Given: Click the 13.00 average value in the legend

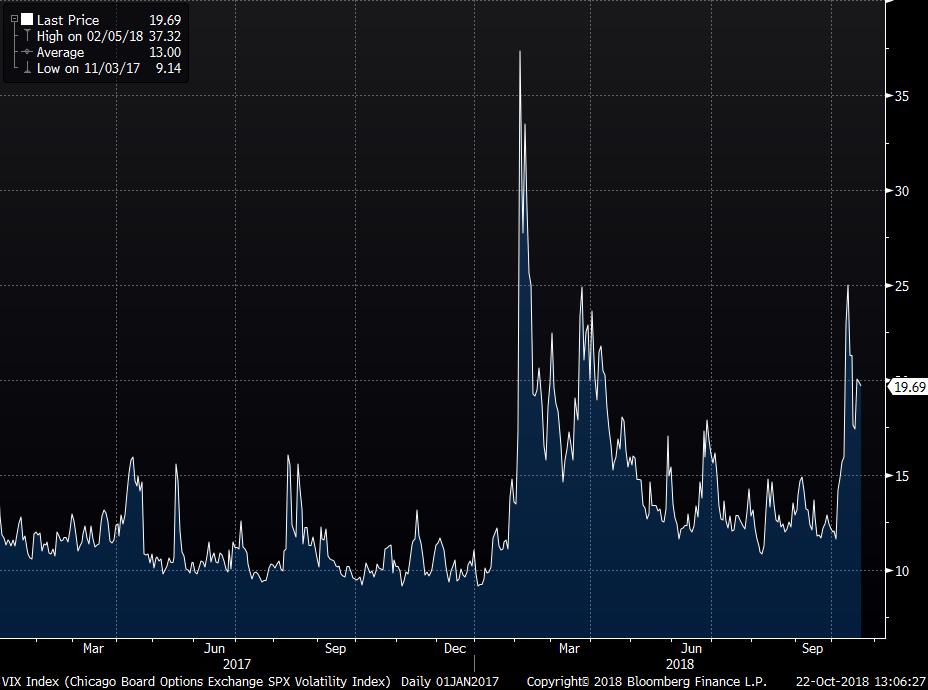Looking at the screenshot, I should (x=165, y=52).
